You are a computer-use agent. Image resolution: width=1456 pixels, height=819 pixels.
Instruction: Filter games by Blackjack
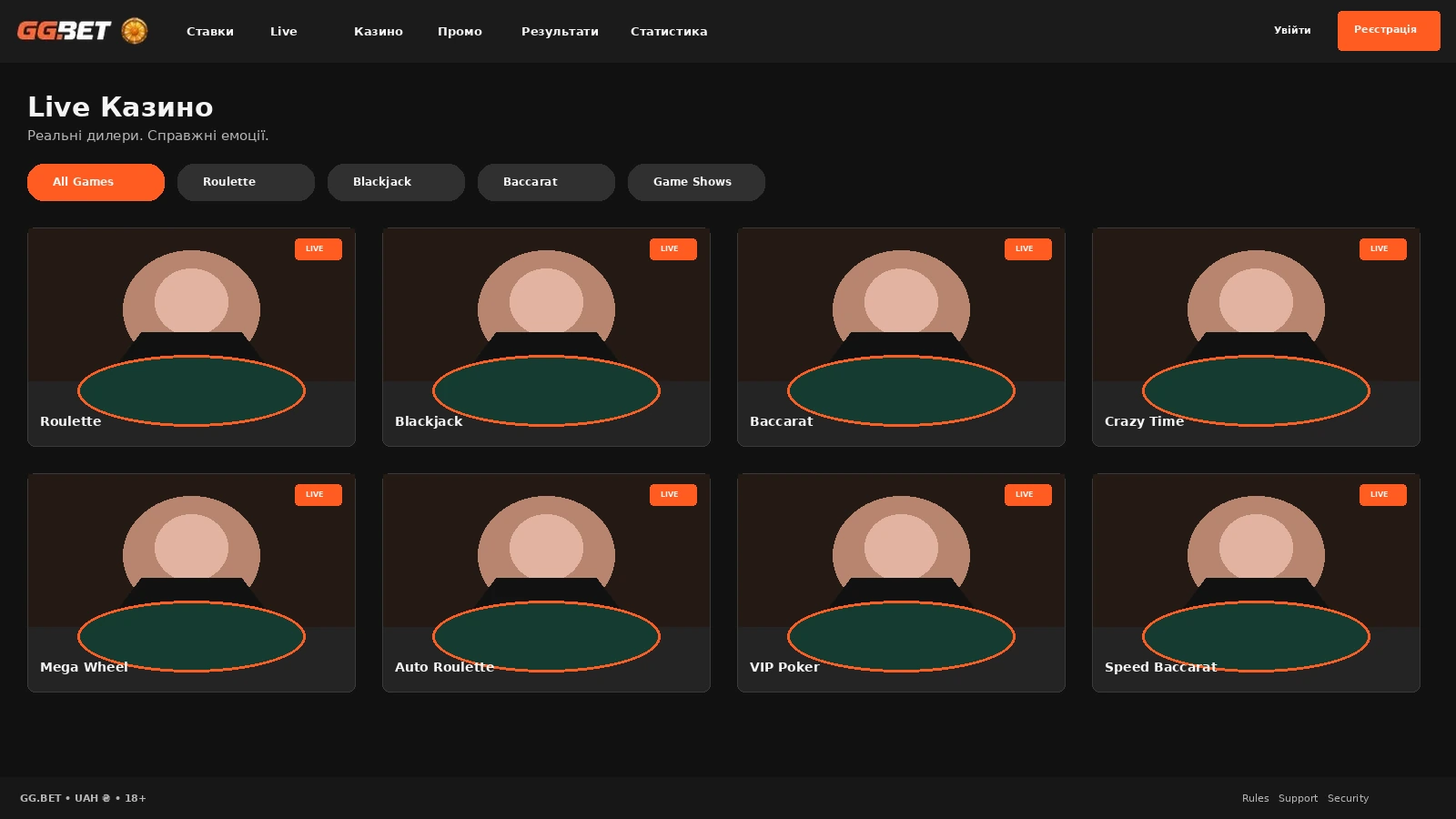click(396, 182)
